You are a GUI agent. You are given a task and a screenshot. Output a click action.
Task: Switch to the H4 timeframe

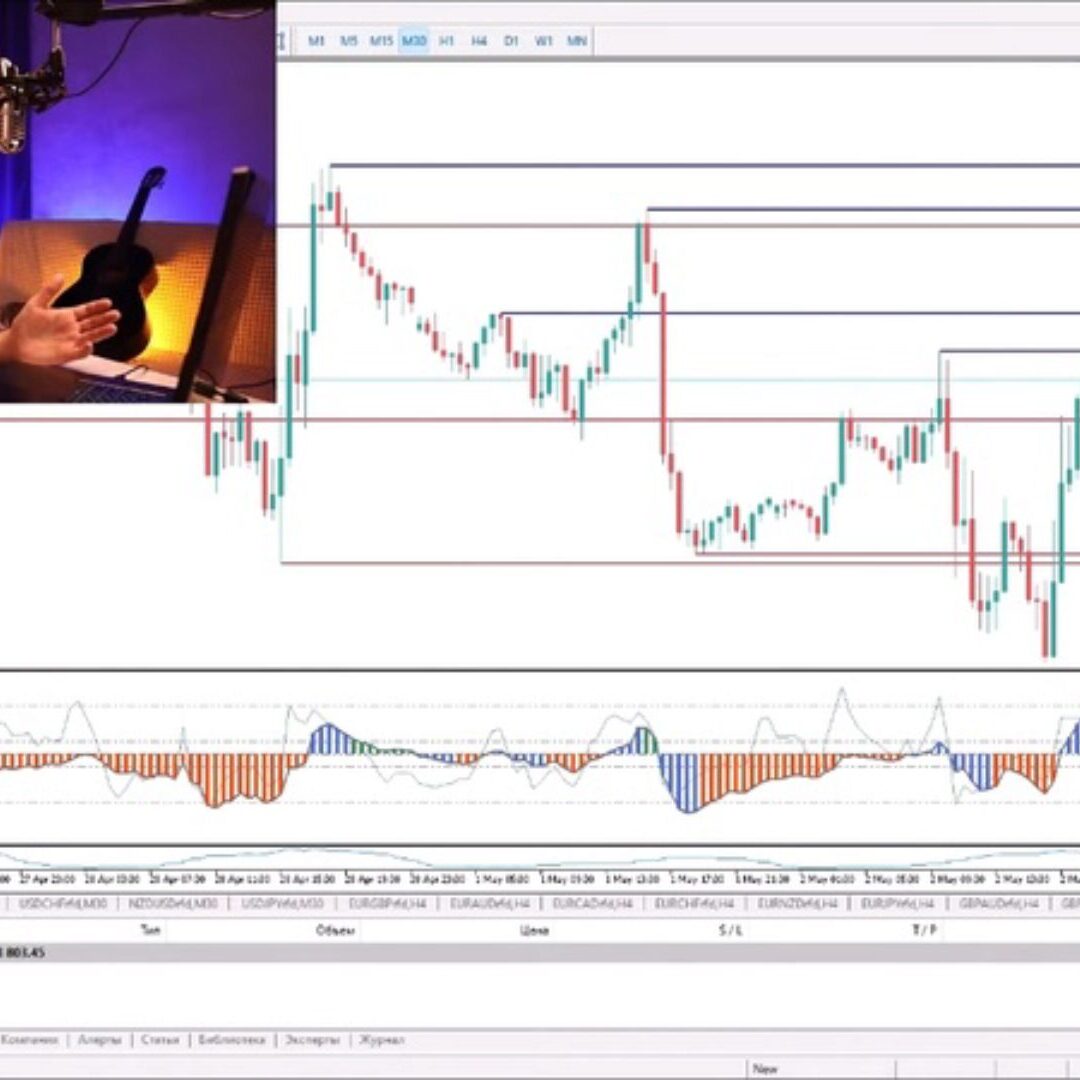click(479, 41)
